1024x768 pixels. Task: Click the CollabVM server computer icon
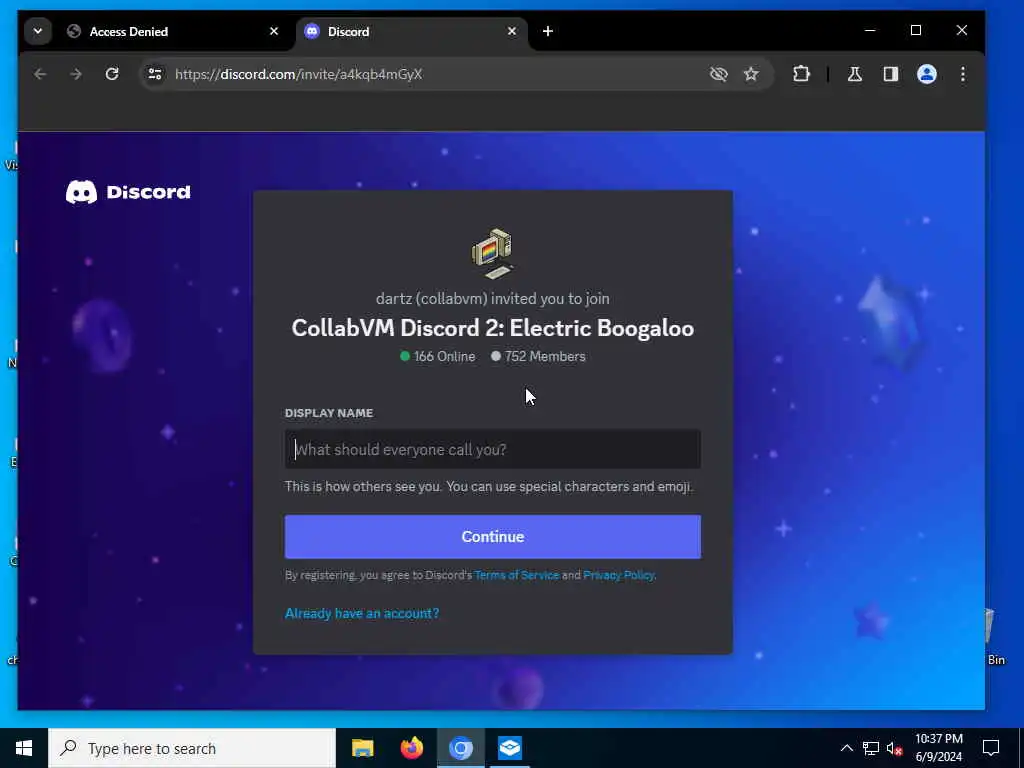pos(492,253)
